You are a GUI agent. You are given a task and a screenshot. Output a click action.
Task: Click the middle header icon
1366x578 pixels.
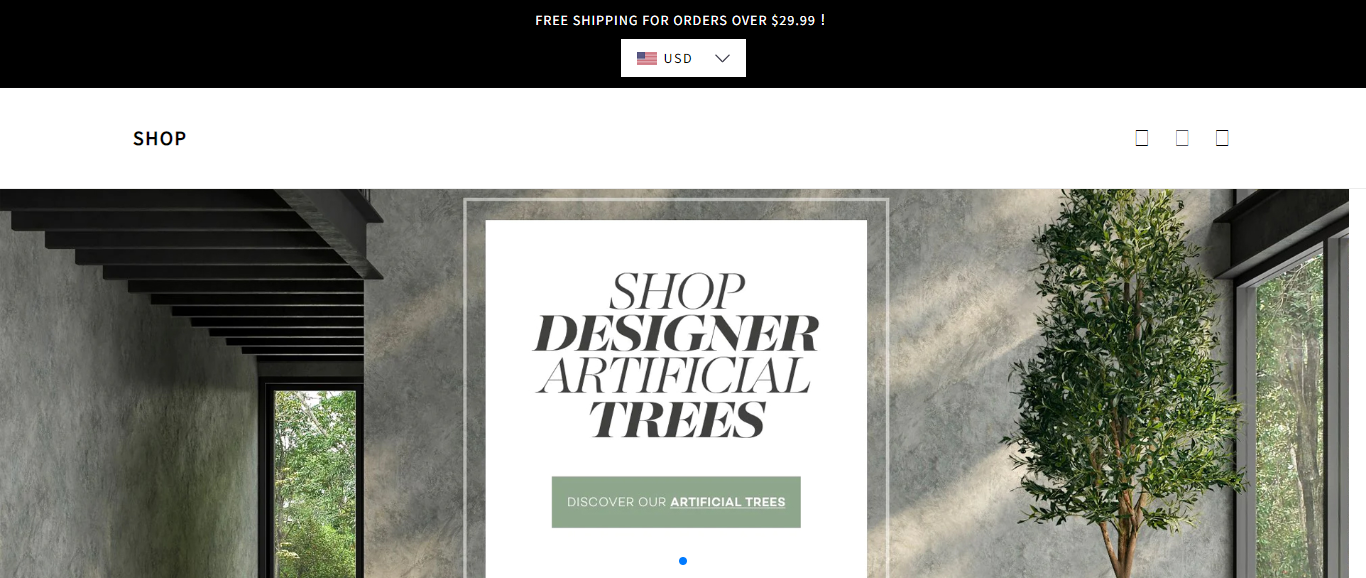(1182, 138)
